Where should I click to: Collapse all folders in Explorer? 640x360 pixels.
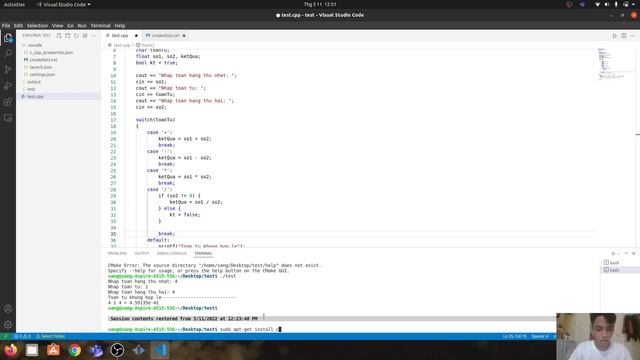coord(85,36)
